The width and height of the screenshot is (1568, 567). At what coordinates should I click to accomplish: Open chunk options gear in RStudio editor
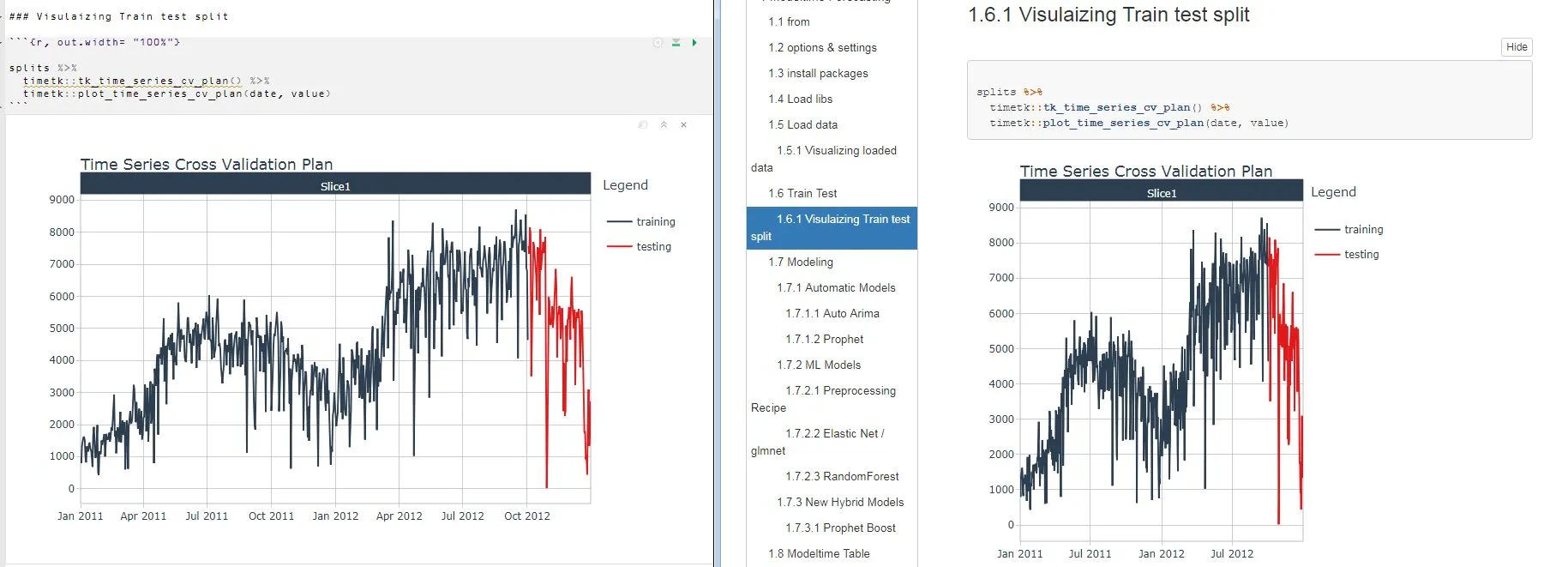coord(658,42)
